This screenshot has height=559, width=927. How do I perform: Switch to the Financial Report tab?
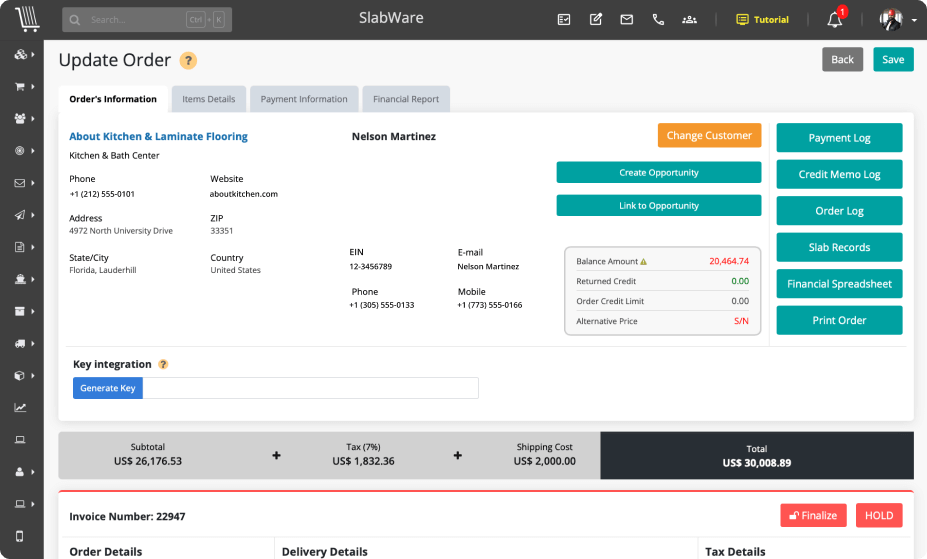(x=406, y=99)
